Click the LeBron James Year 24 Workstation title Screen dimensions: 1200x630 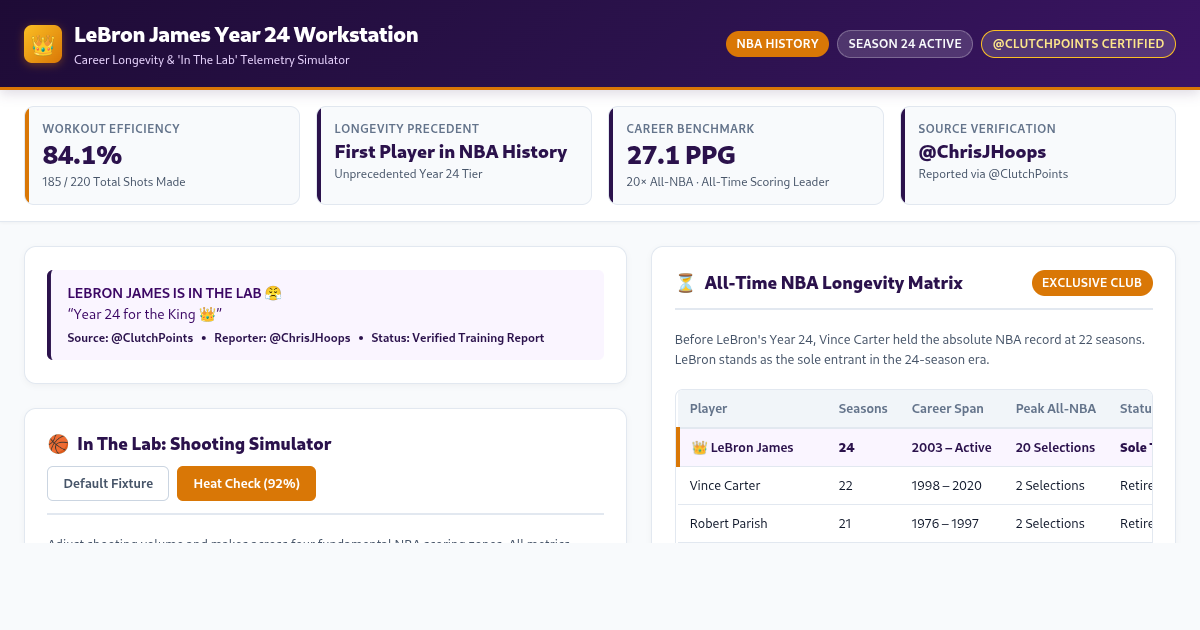point(246,35)
